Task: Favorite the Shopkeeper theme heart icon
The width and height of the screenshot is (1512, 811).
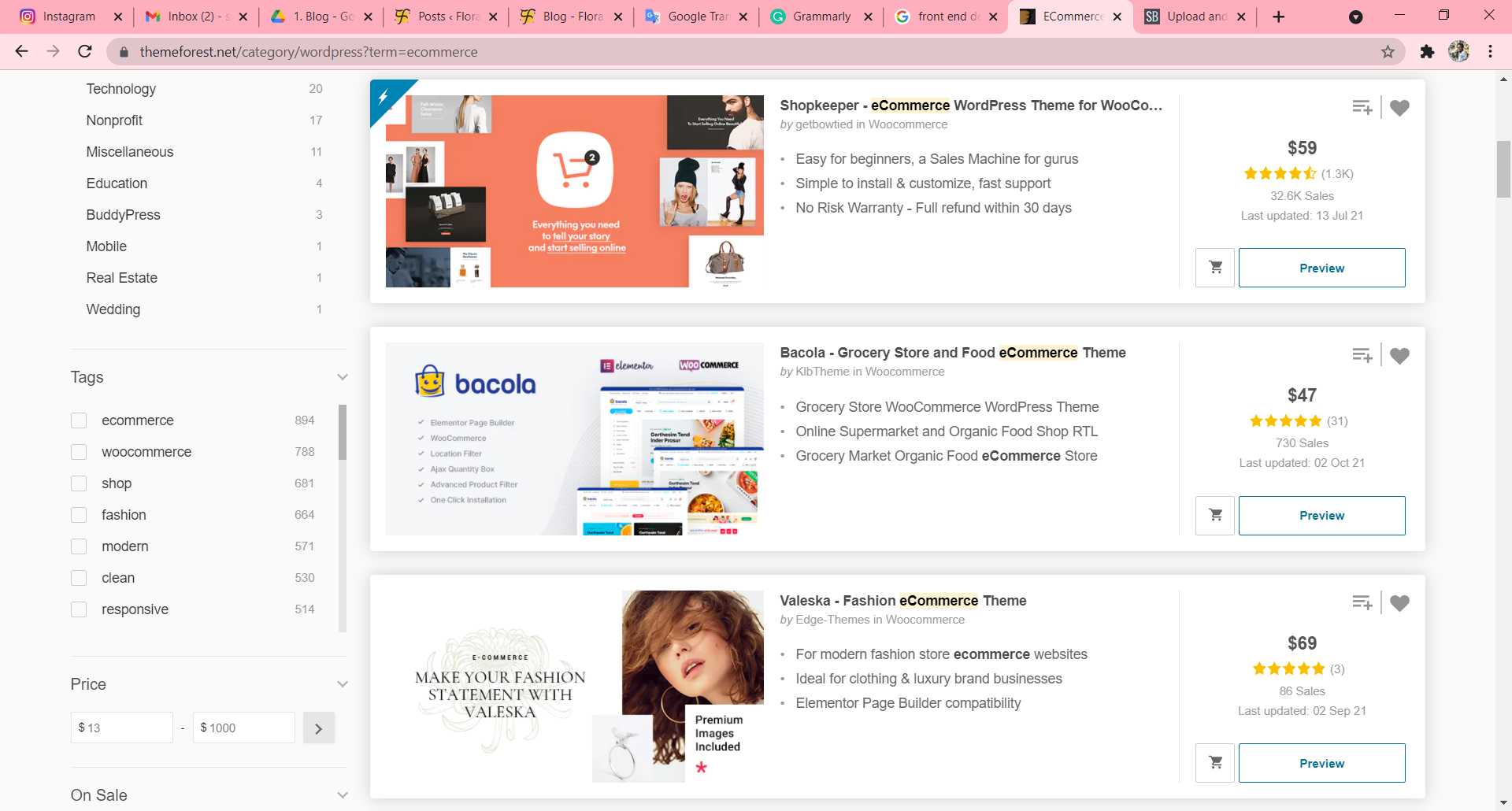Action: pos(1399,108)
